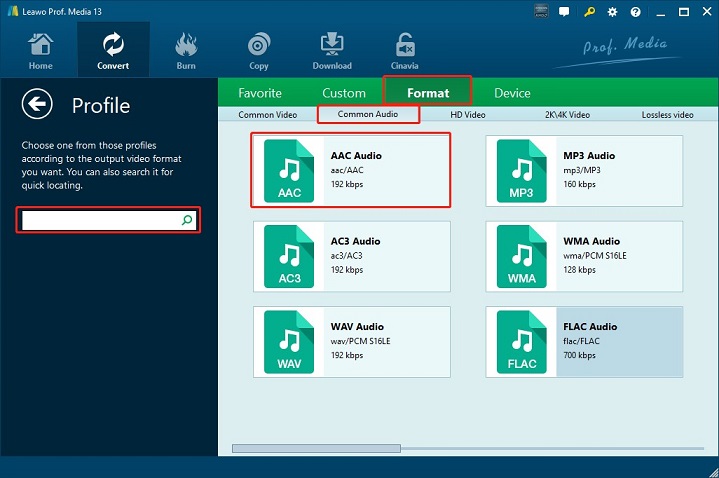Viewport: 719px width, 478px height.
Task: Open the GPU acceleration indicator icon
Action: coord(541,11)
